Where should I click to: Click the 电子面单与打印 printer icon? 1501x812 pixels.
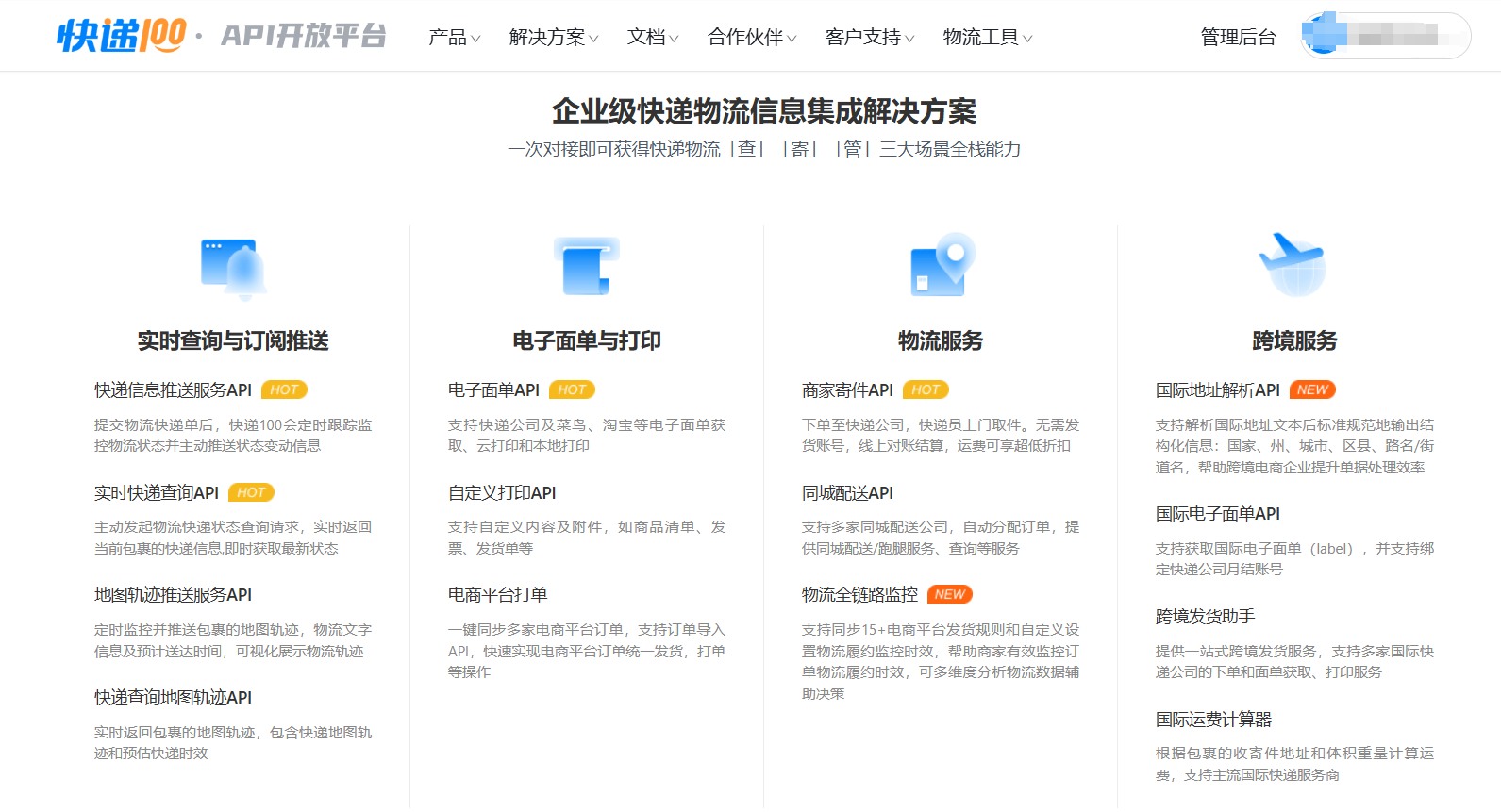coord(587,267)
